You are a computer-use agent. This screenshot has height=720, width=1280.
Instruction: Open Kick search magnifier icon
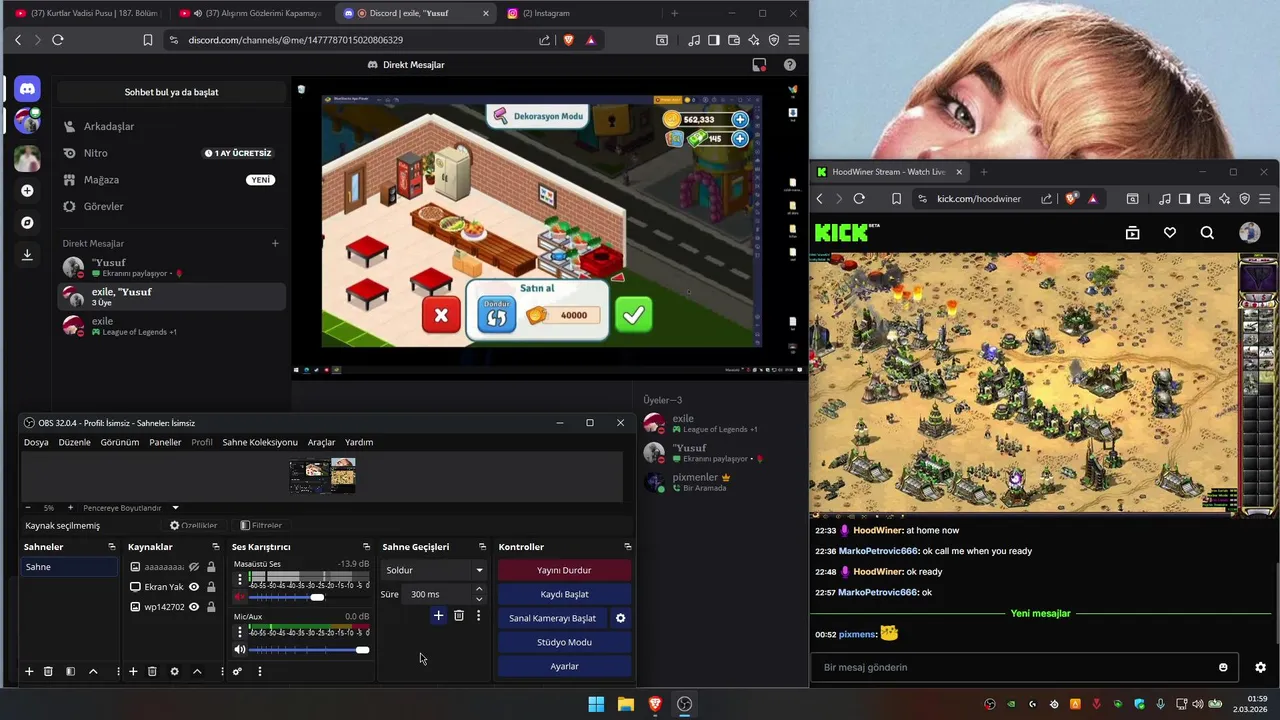[1207, 233]
